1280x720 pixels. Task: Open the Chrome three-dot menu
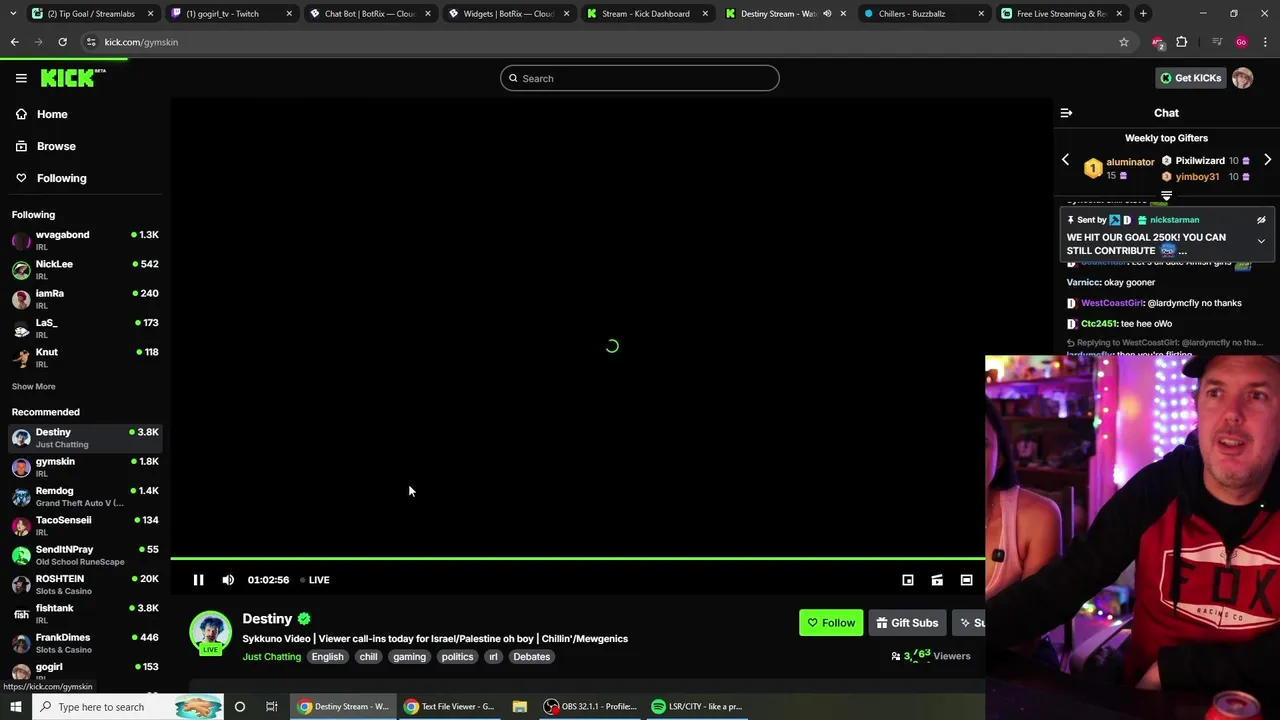[1265, 42]
